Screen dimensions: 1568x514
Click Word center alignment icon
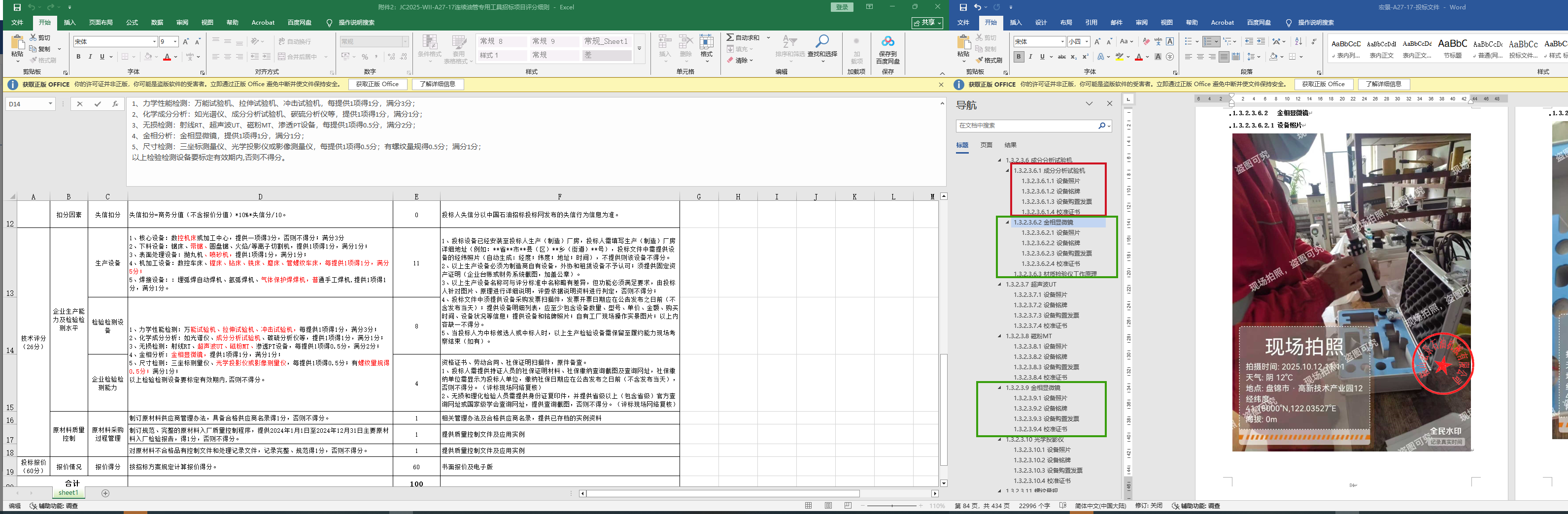coord(1200,57)
